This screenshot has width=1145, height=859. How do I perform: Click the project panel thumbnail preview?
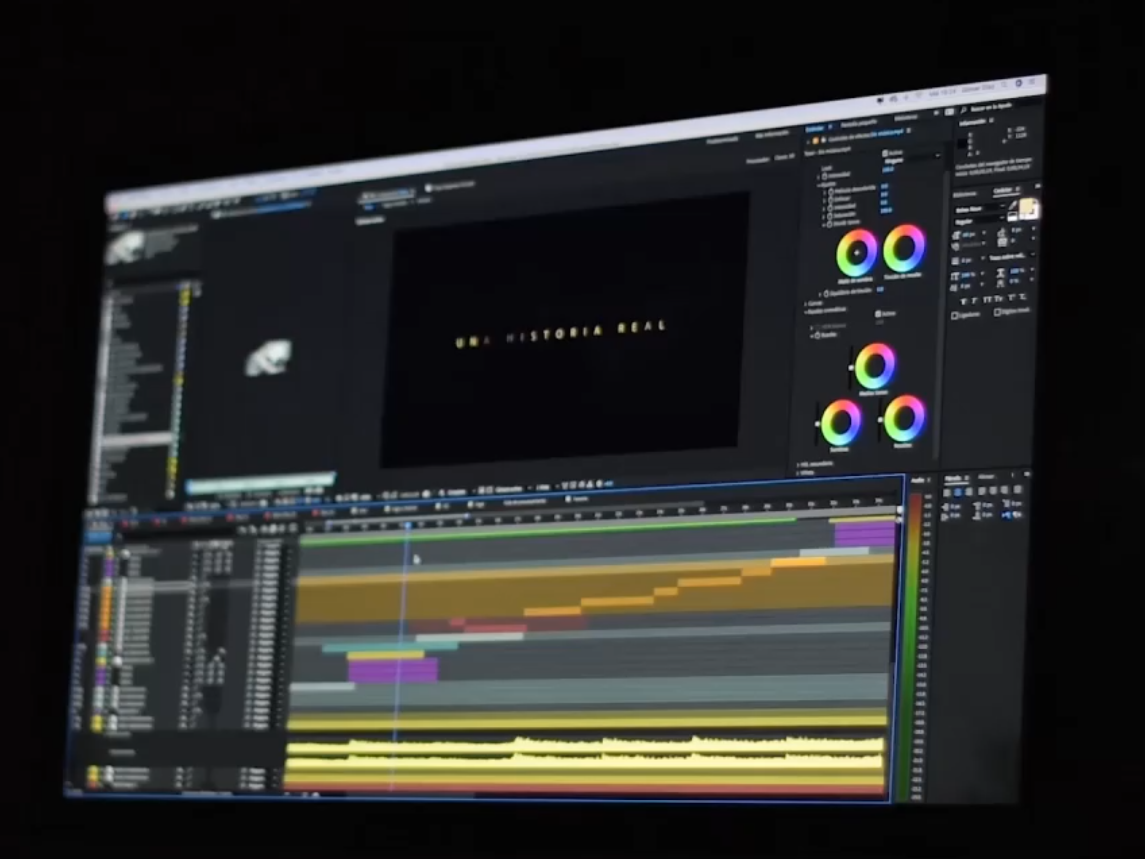tap(126, 247)
